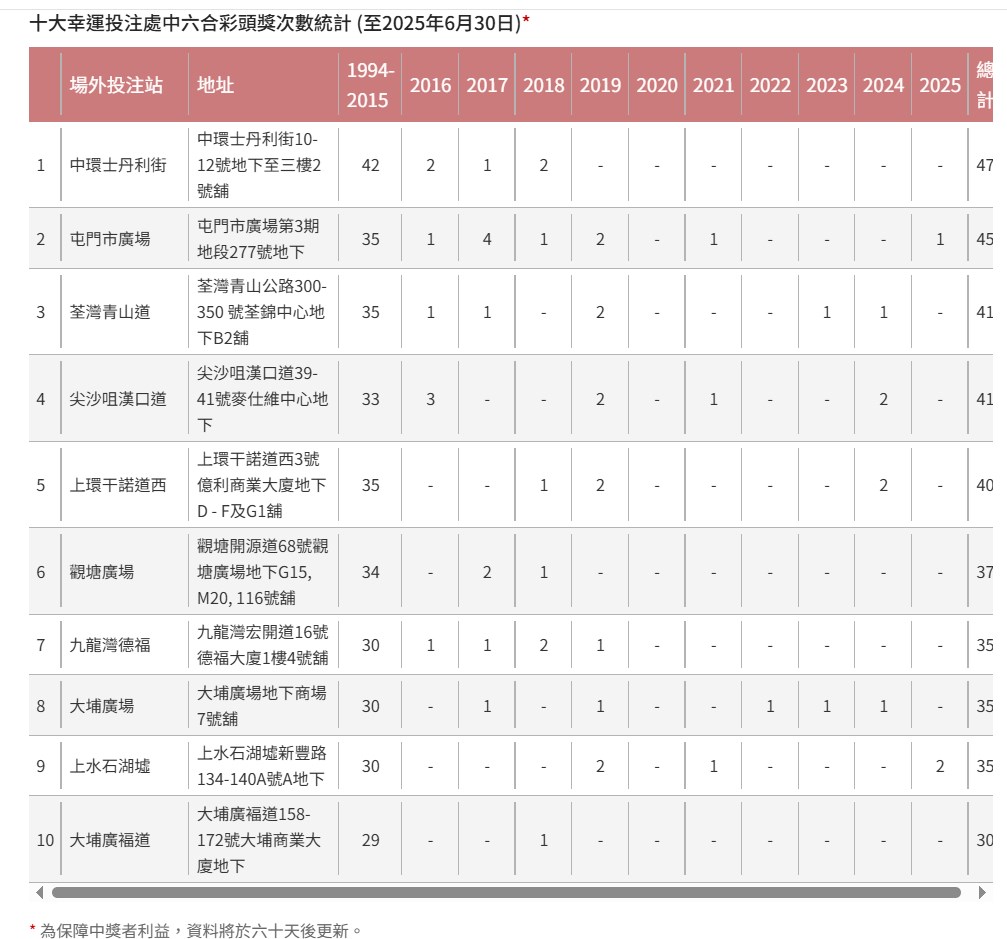Click the 2018 header above the columns
This screenshot has height=939, width=1007.
(x=543, y=85)
